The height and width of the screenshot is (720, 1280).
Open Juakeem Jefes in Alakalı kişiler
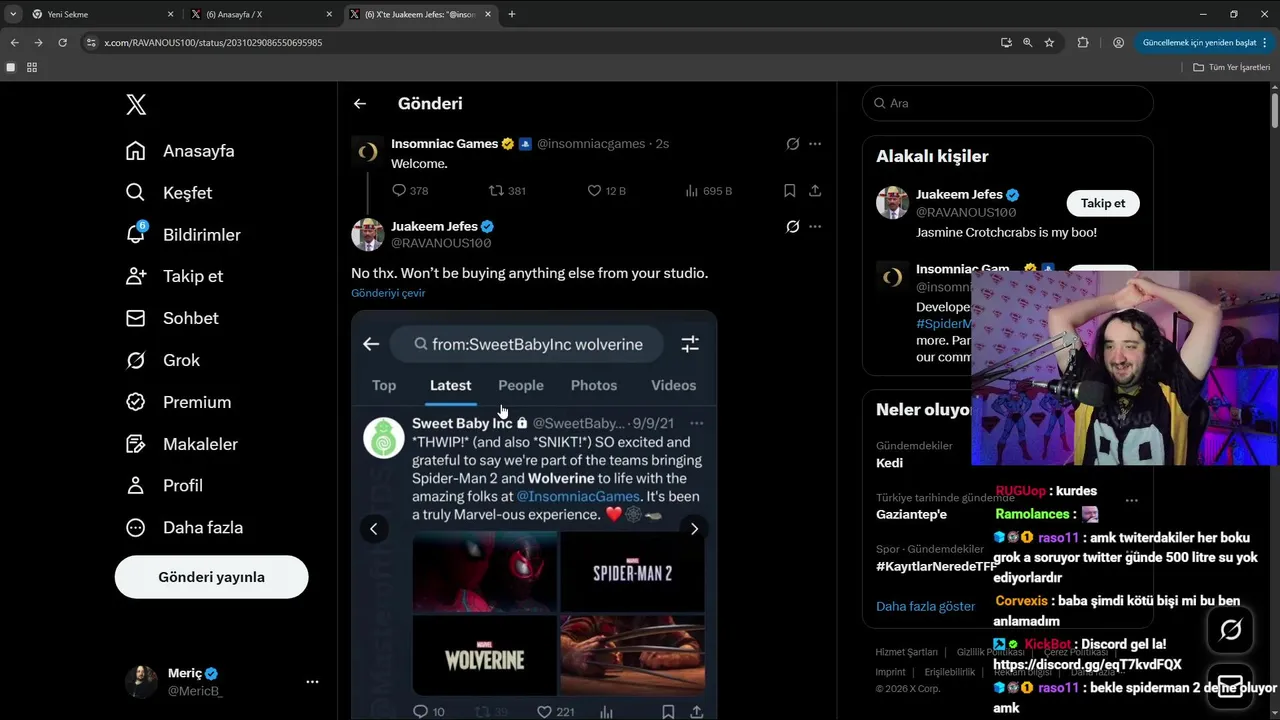tap(959, 195)
